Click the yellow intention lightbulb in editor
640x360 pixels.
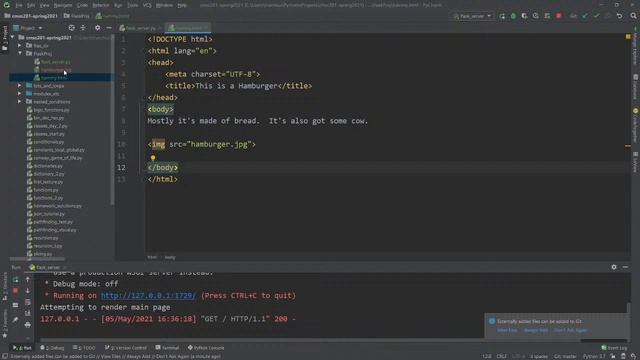click(x=153, y=158)
